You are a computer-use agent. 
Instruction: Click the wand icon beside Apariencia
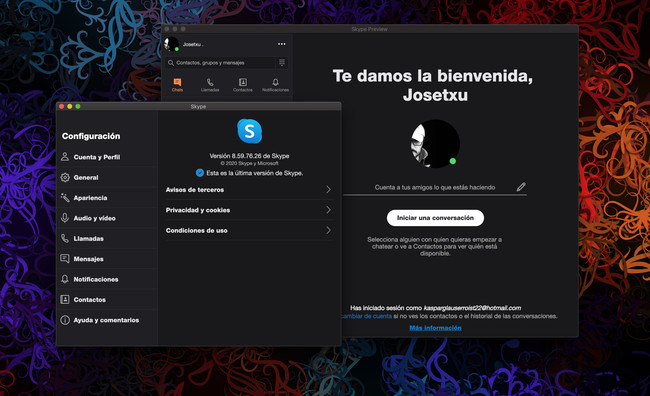coord(65,197)
